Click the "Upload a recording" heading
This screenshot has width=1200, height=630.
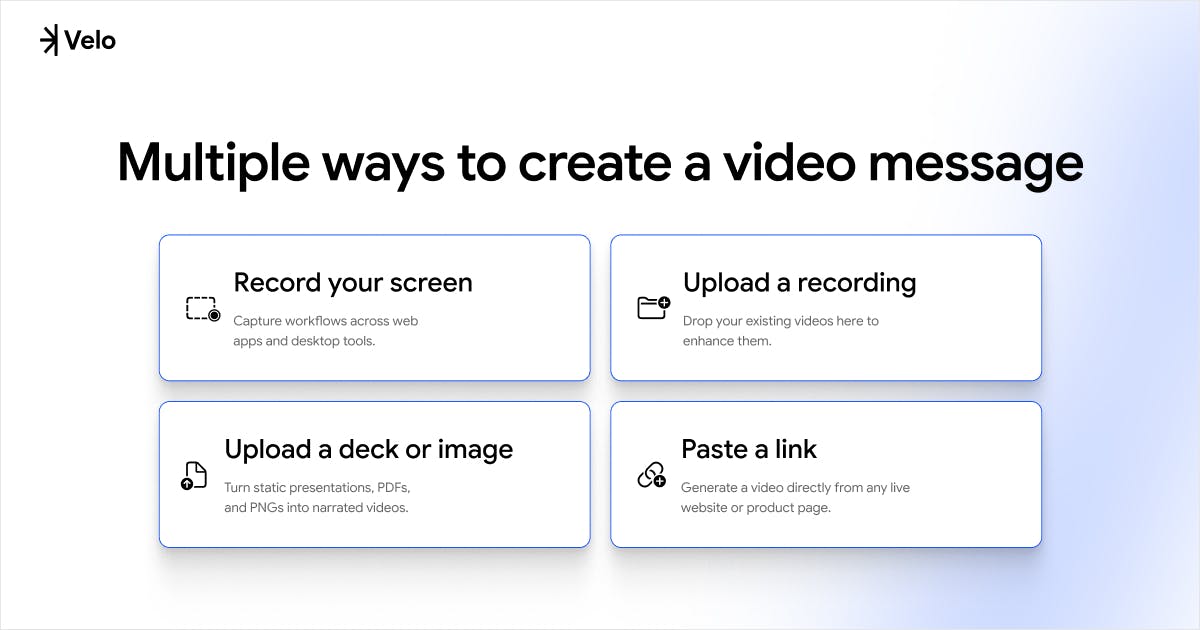[800, 283]
